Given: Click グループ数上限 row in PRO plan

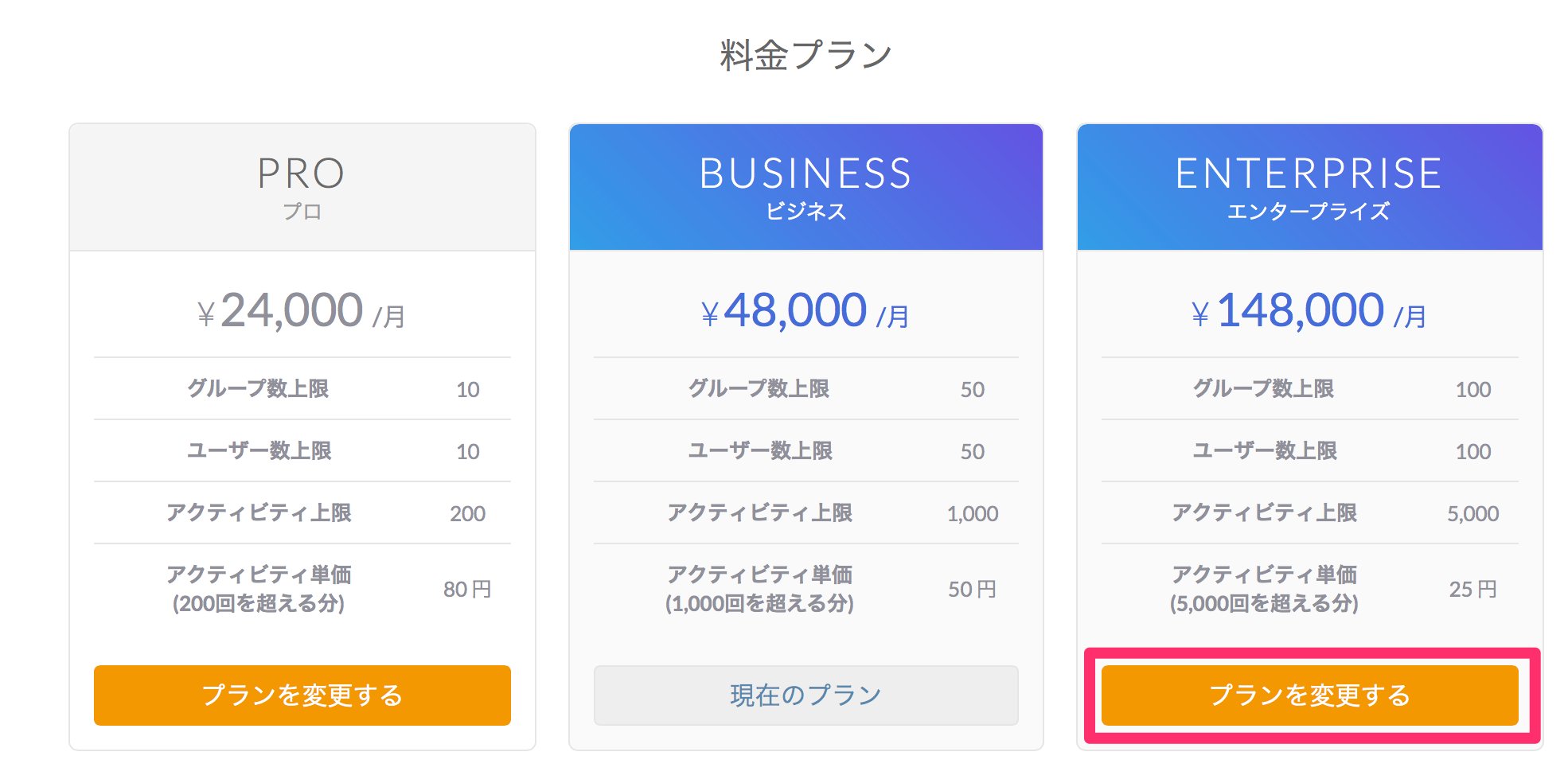Looking at the screenshot, I should [x=302, y=389].
